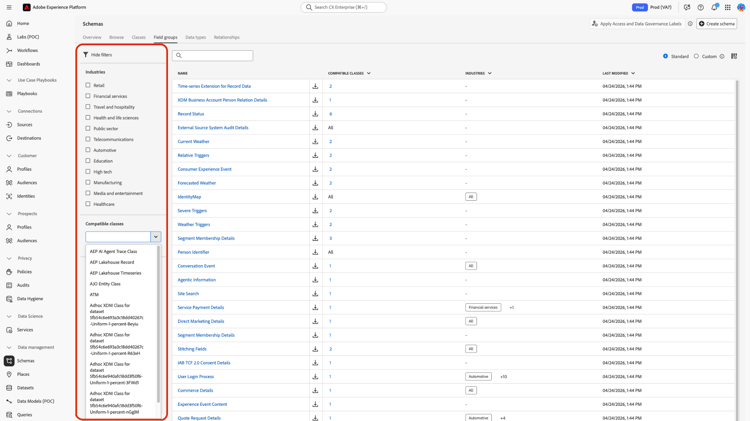Check Health and life sciences filter

point(88,118)
